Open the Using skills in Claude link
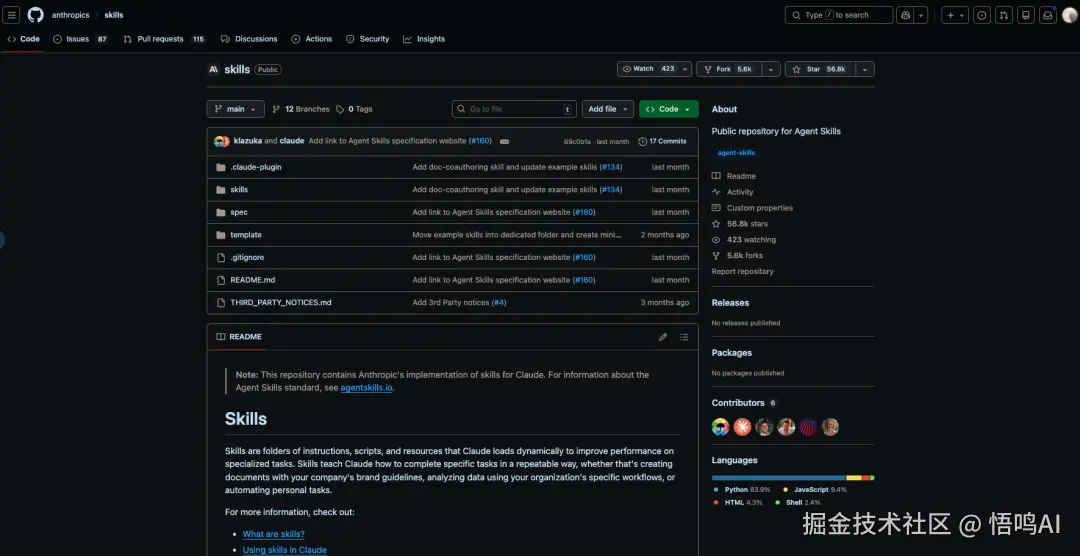Viewport: 1080px width, 556px height. pos(284,550)
